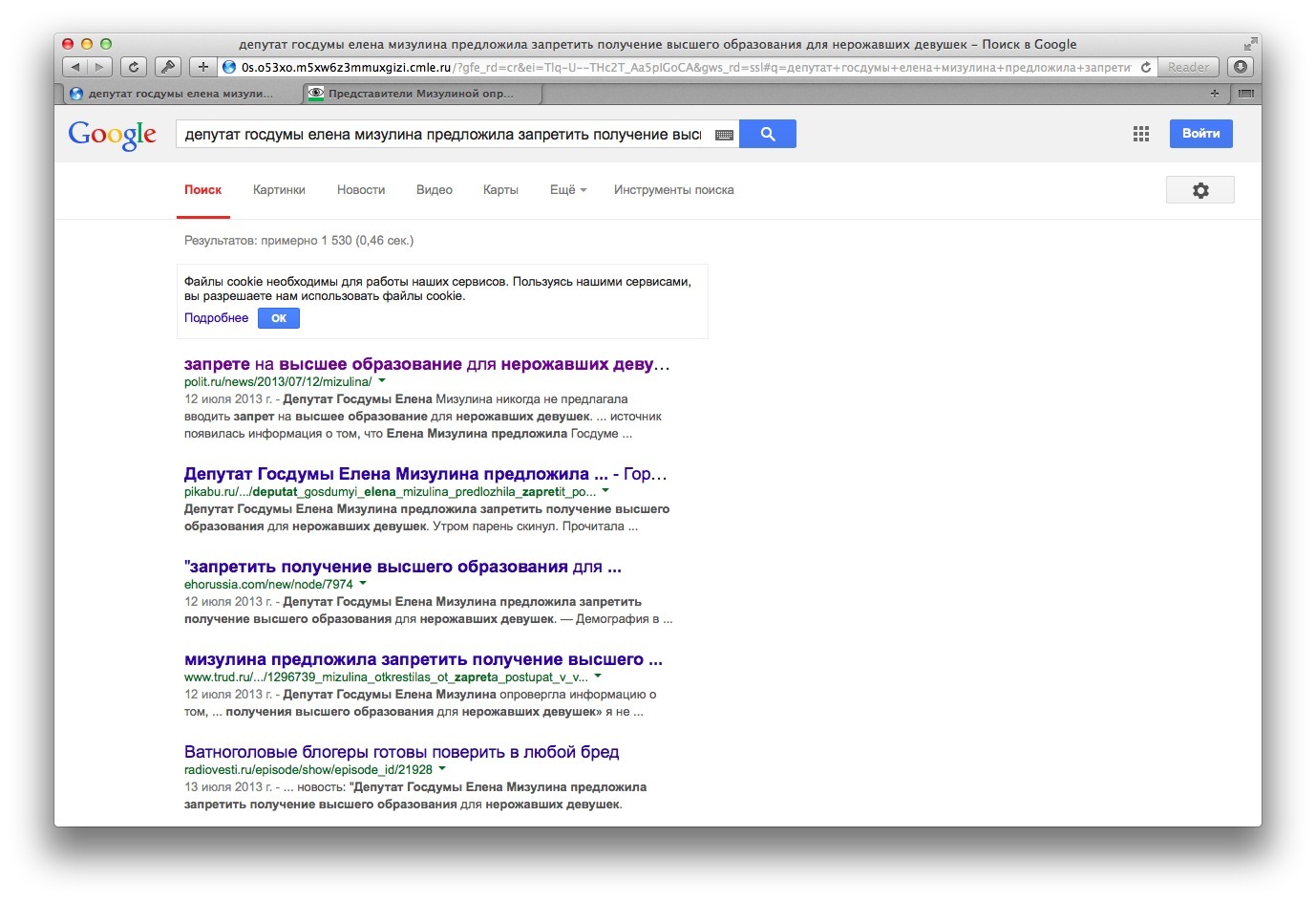Click the radiovesti.ru/episode/show/episode_id/21928 URL text
1316x902 pixels.
308,770
